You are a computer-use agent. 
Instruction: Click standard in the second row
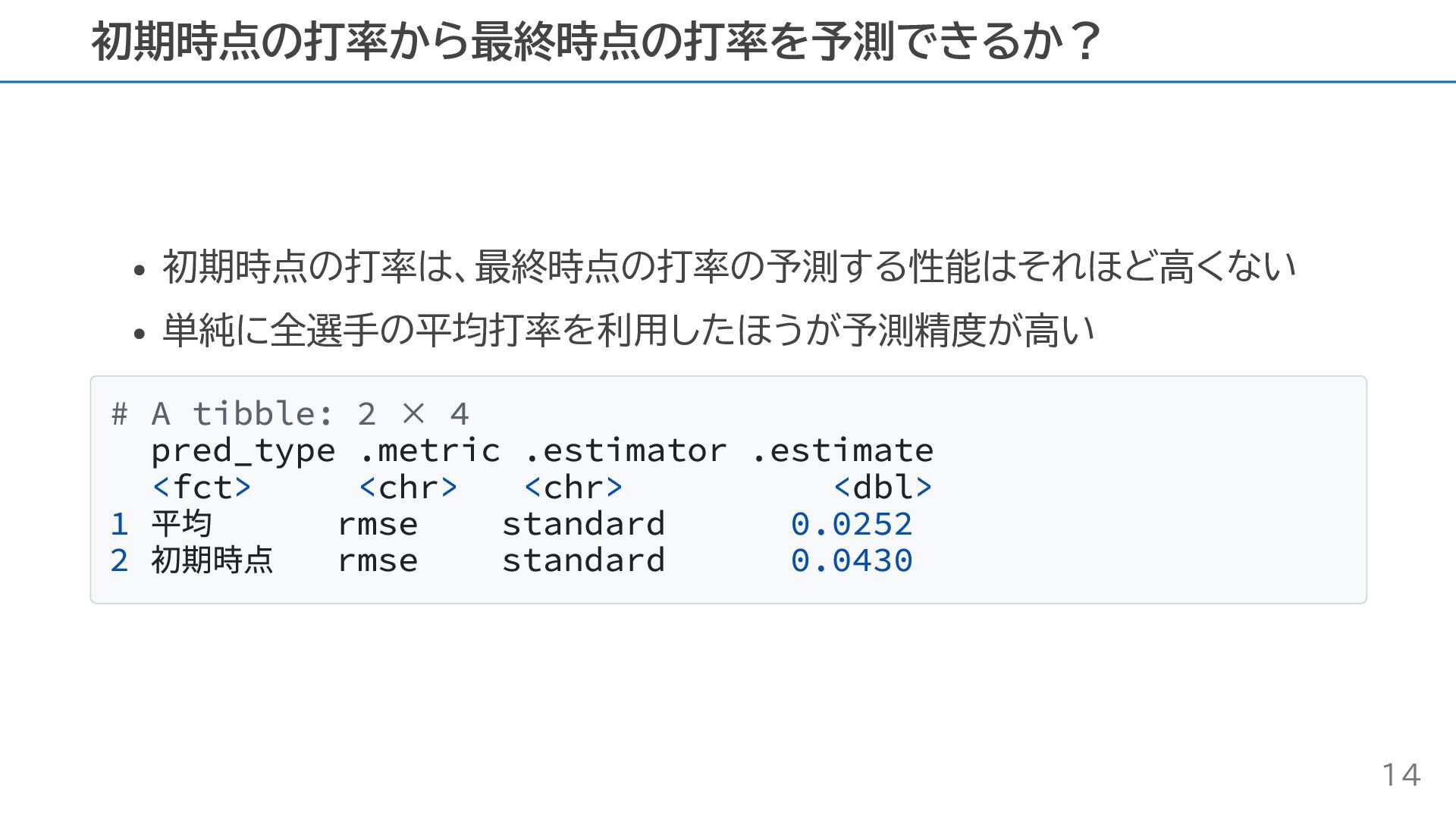pyautogui.click(x=584, y=560)
